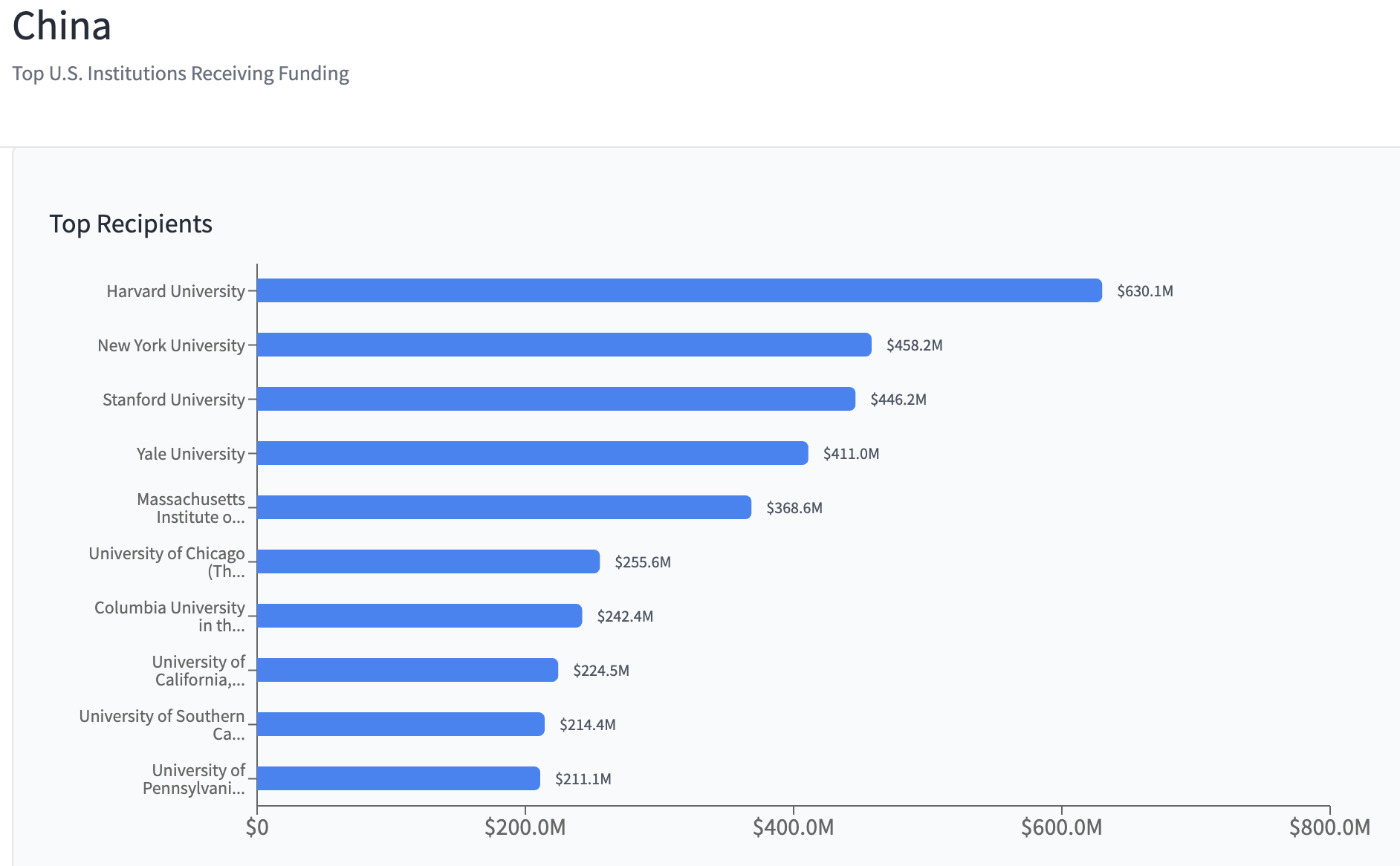Click the University of California bar

click(407, 670)
